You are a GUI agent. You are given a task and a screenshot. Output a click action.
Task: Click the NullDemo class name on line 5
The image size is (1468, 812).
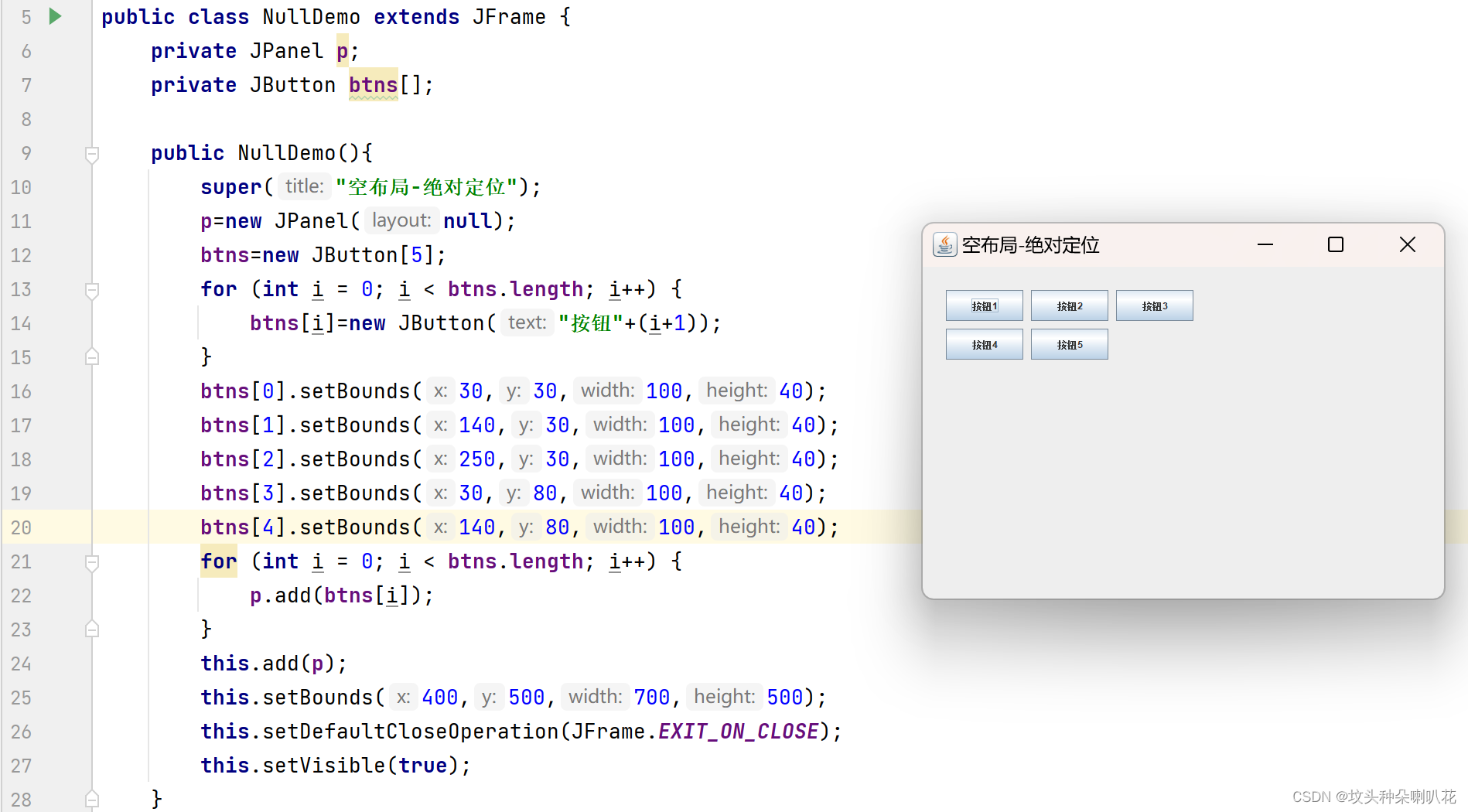tap(311, 17)
